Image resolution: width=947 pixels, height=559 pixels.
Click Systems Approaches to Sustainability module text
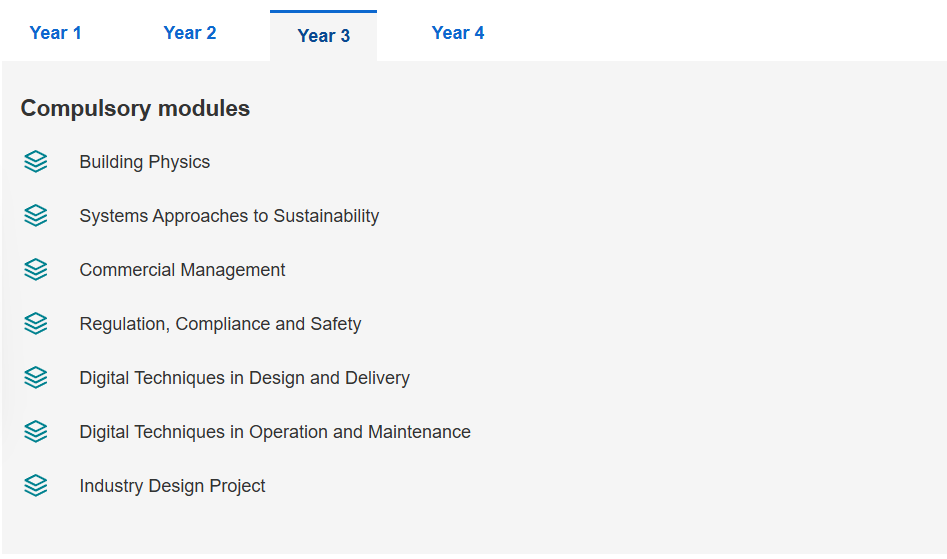(x=230, y=216)
